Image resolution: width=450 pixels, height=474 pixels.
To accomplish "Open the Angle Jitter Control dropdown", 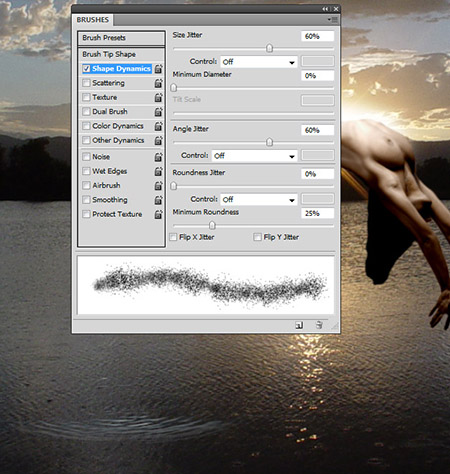I will pyautogui.click(x=254, y=156).
